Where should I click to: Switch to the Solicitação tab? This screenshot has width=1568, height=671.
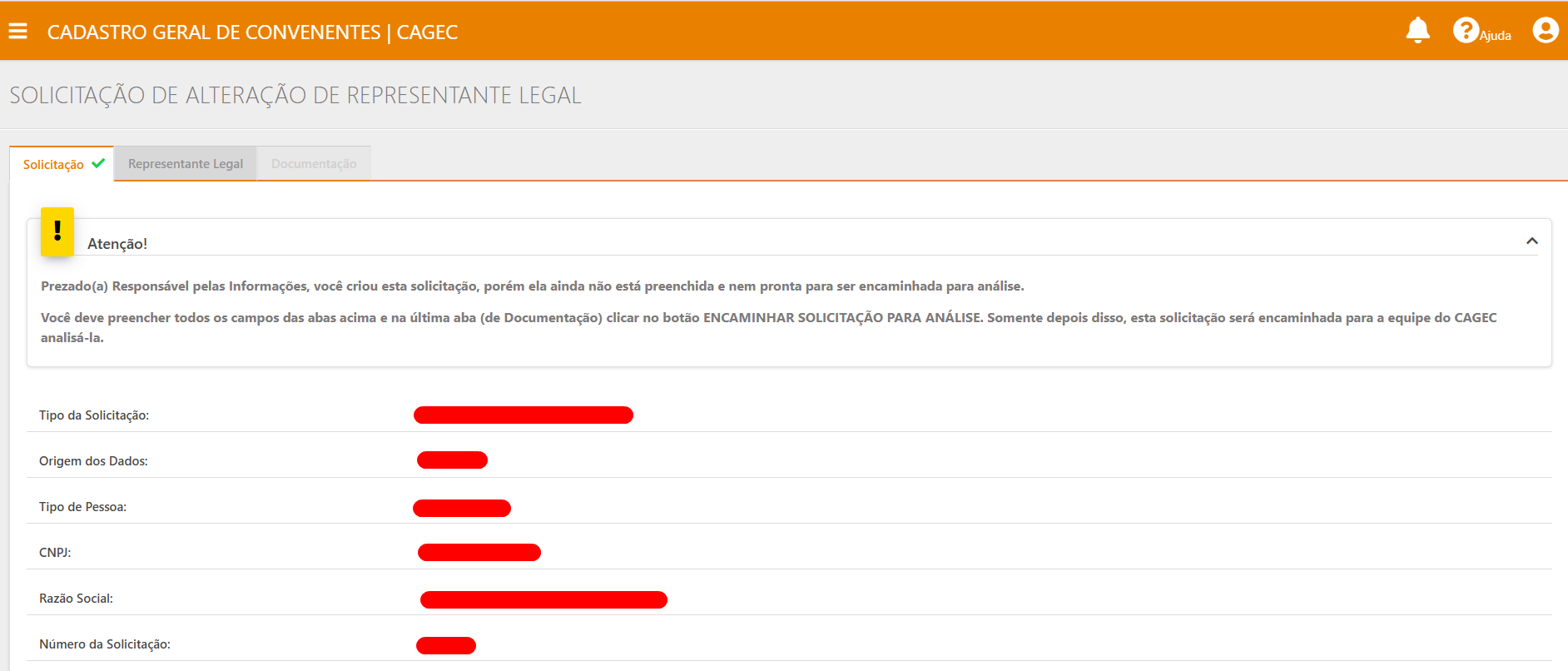click(x=53, y=165)
